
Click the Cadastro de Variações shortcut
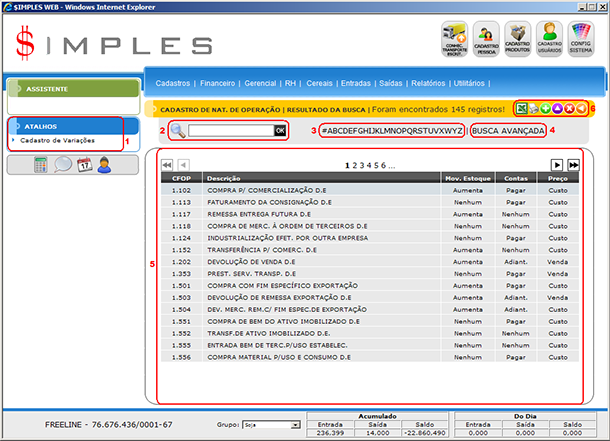tap(55, 141)
